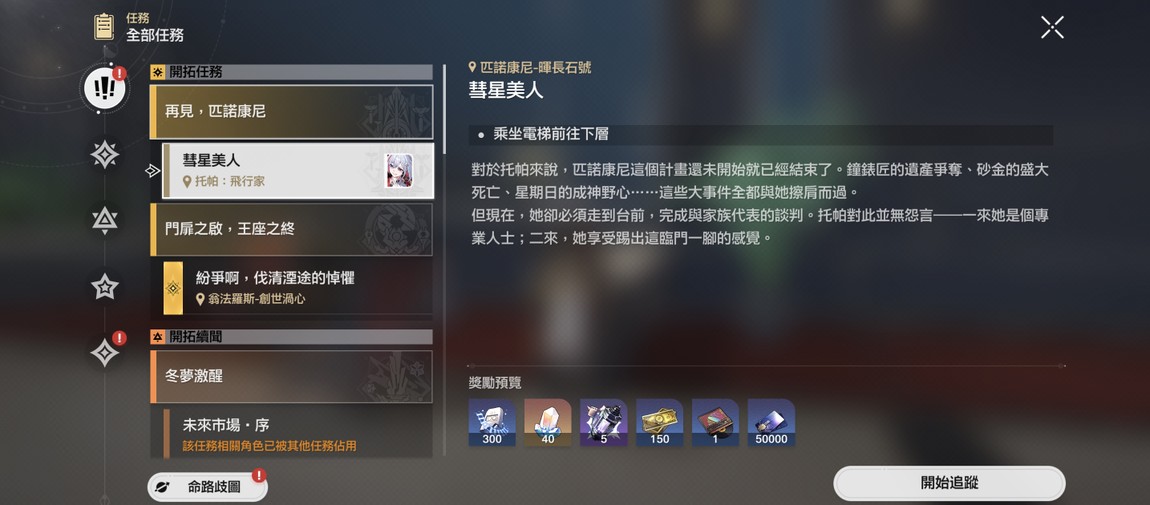Click the 開始追蹤 button
This screenshot has width=1150, height=505.
(949, 483)
